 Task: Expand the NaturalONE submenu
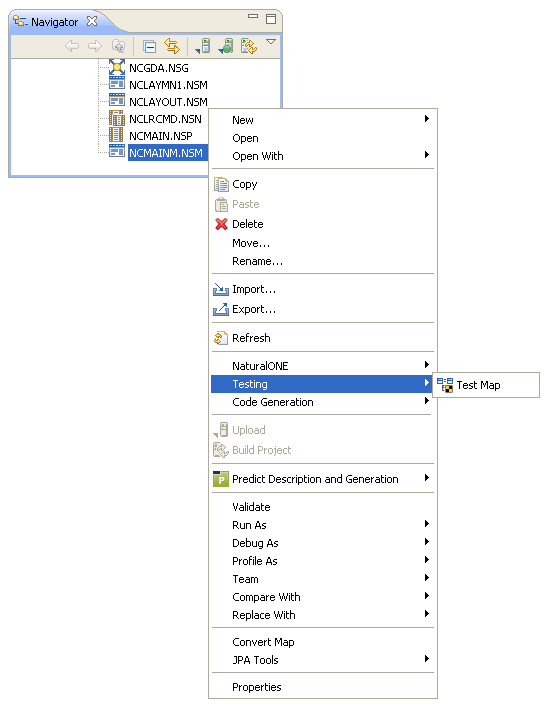[x=322, y=366]
